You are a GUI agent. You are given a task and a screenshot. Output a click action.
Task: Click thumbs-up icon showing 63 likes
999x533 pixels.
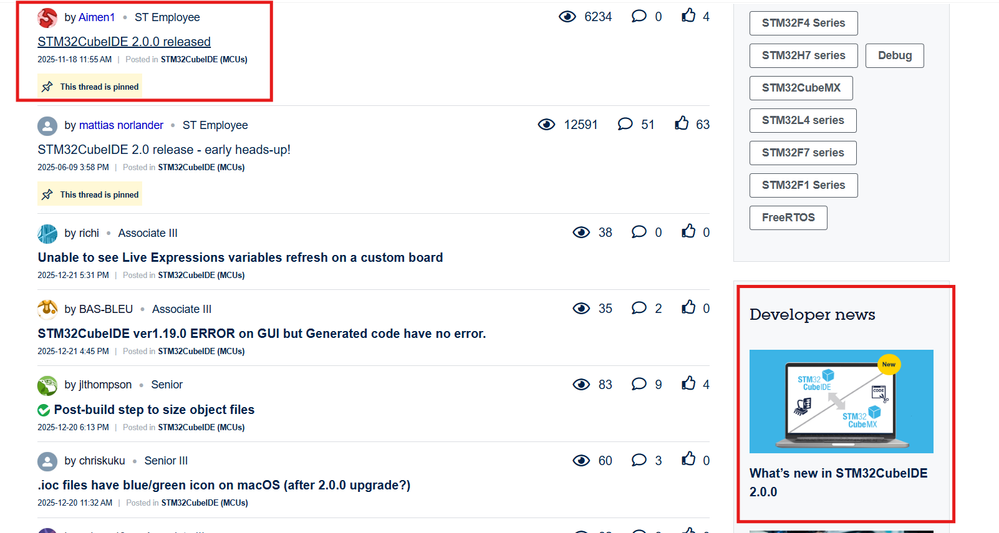682,123
